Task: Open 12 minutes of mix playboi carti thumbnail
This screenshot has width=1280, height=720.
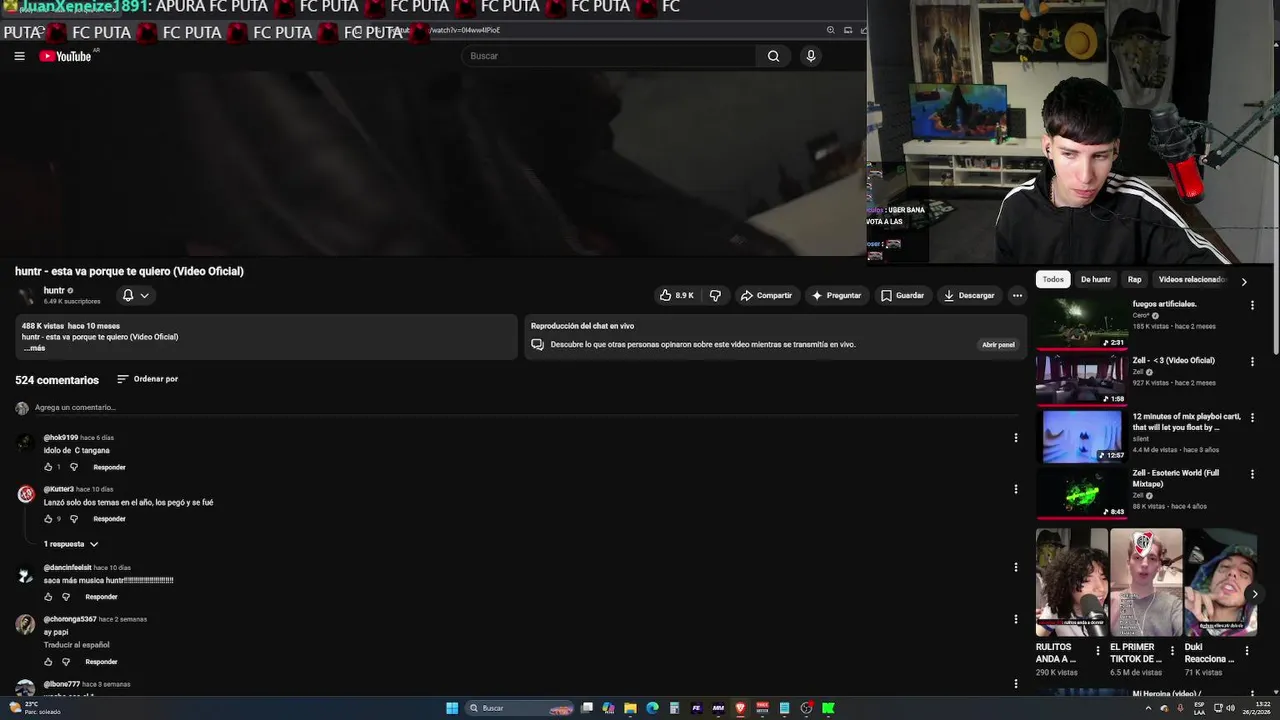Action: tap(1082, 435)
